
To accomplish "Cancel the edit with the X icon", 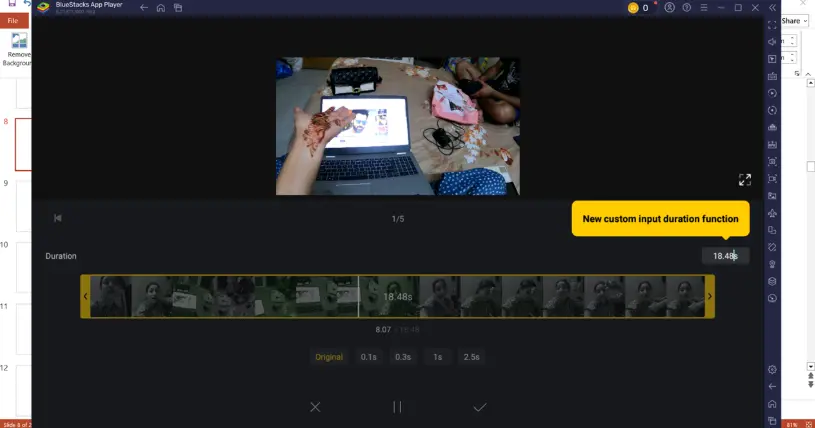I will 315,407.
